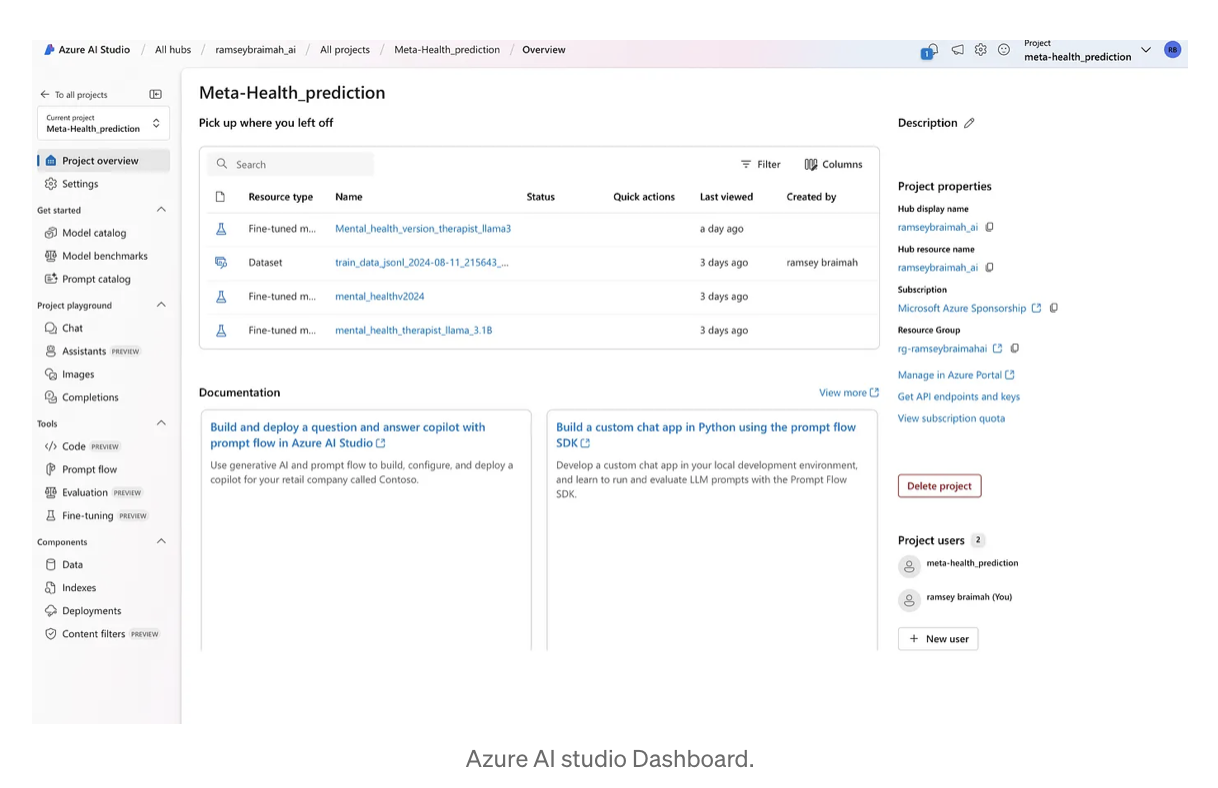Viewport: 1218px width, 788px height.
Task: Open the mental_healthv2024 fine-tuned model link
Action: click(379, 296)
